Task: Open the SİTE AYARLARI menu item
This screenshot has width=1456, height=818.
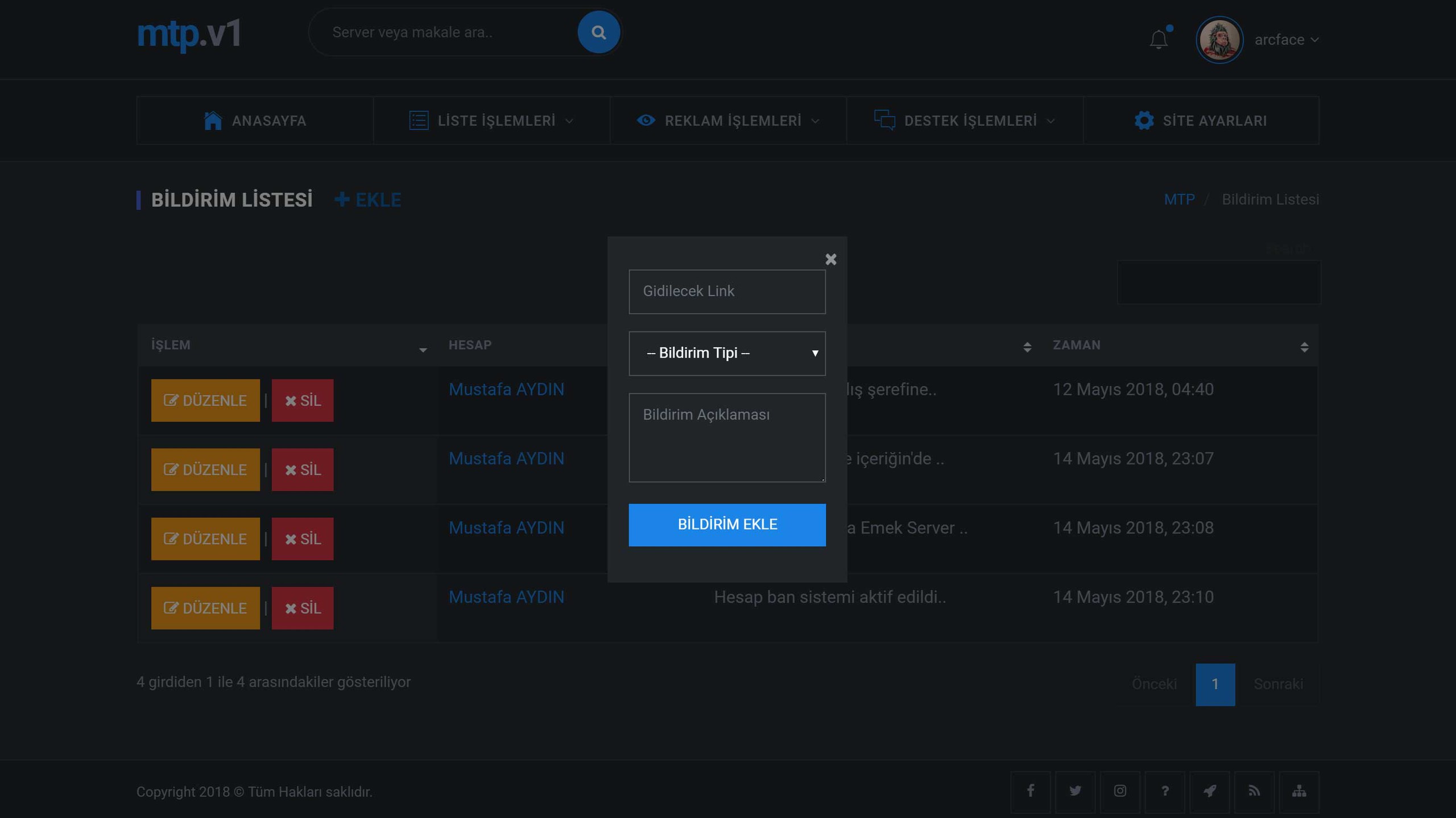Action: click(x=1201, y=121)
